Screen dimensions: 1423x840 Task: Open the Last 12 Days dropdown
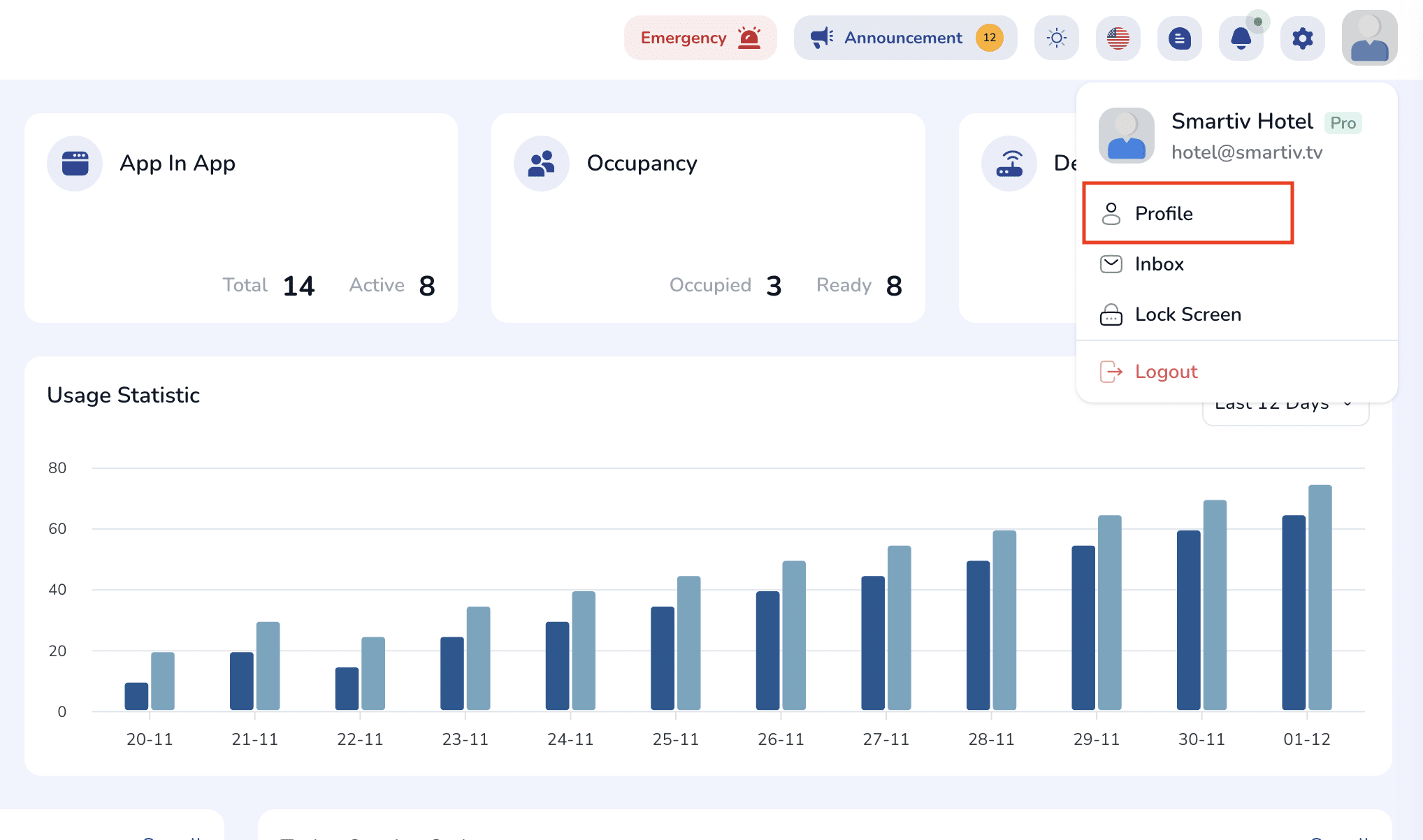(1285, 412)
